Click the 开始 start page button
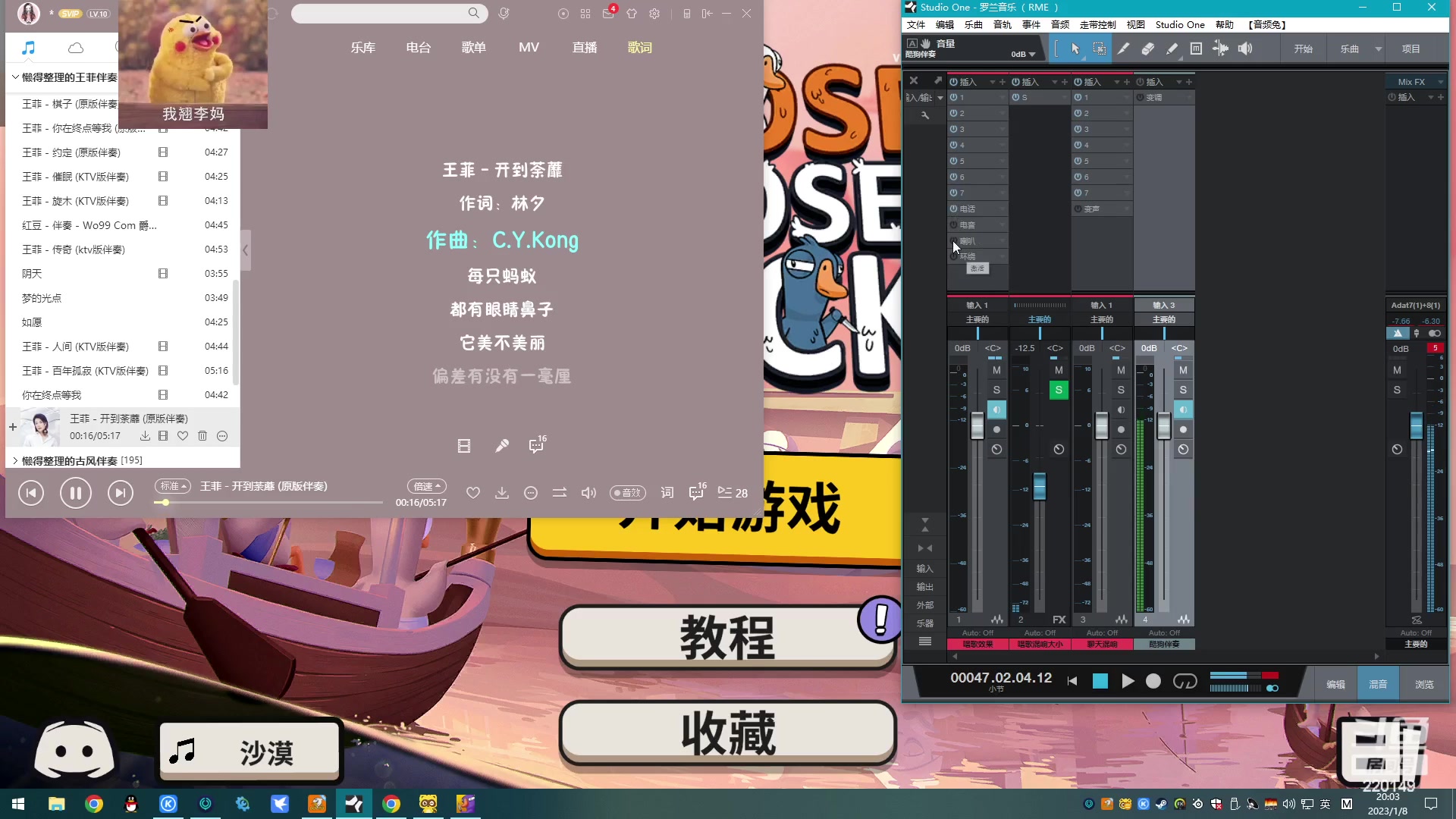Viewport: 1456px width, 819px height. [x=1304, y=49]
